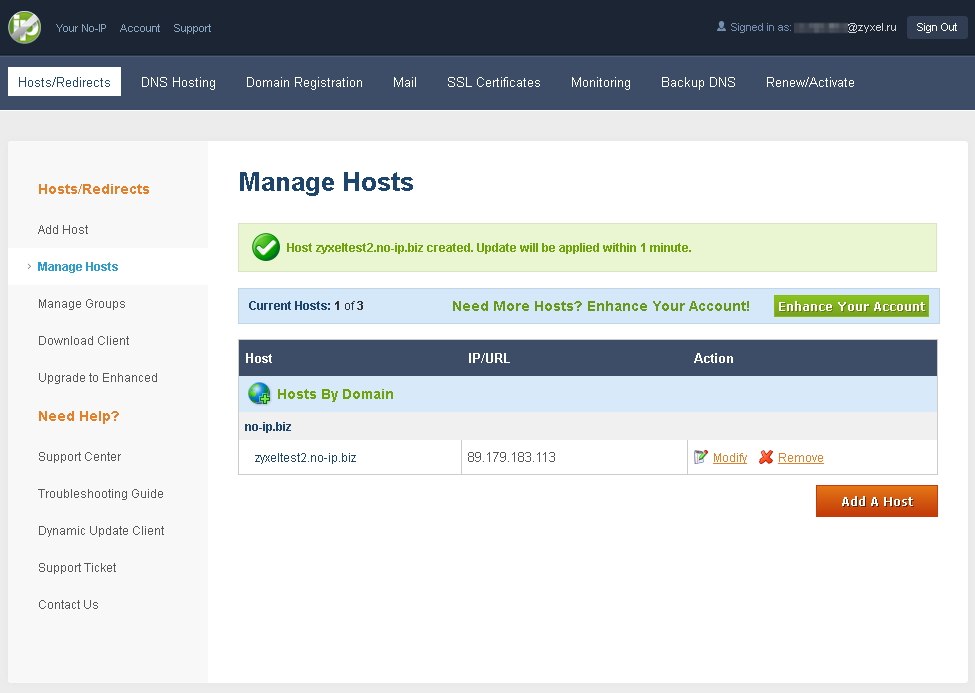Screen dimensions: 975x693
Task: Go to the Monitoring tab
Action: (600, 82)
